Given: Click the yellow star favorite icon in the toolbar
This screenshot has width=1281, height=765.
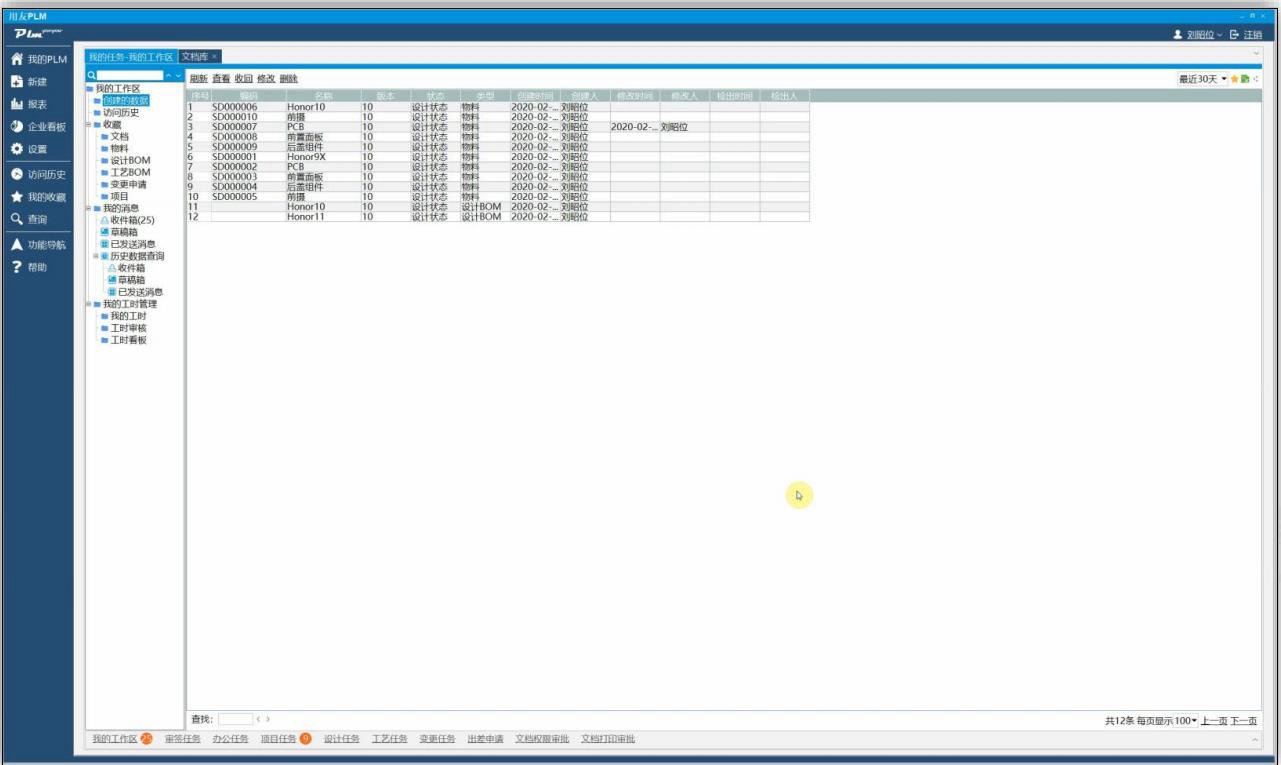Looking at the screenshot, I should point(1235,79).
